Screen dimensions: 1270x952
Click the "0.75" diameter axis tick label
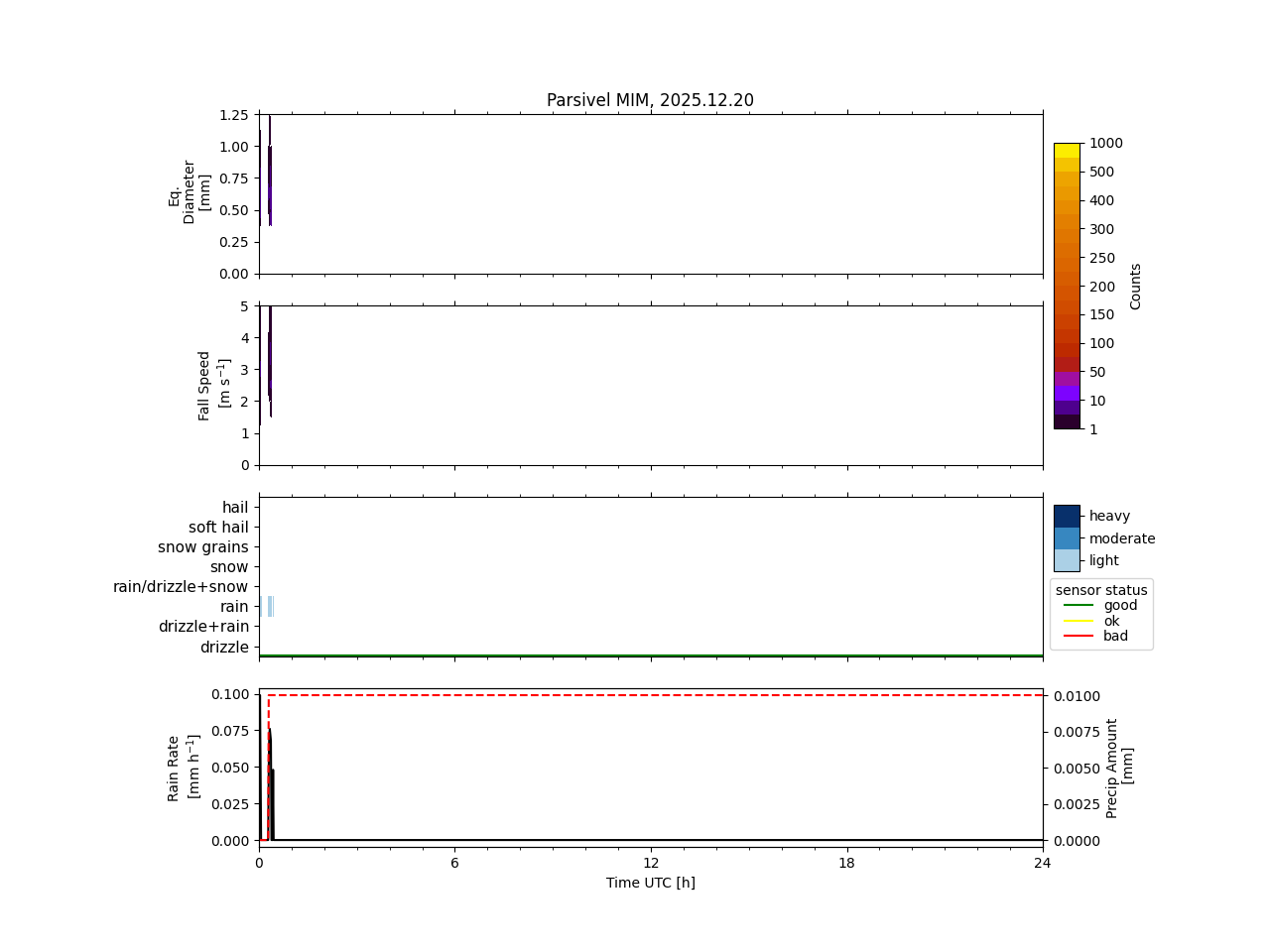pyautogui.click(x=233, y=178)
